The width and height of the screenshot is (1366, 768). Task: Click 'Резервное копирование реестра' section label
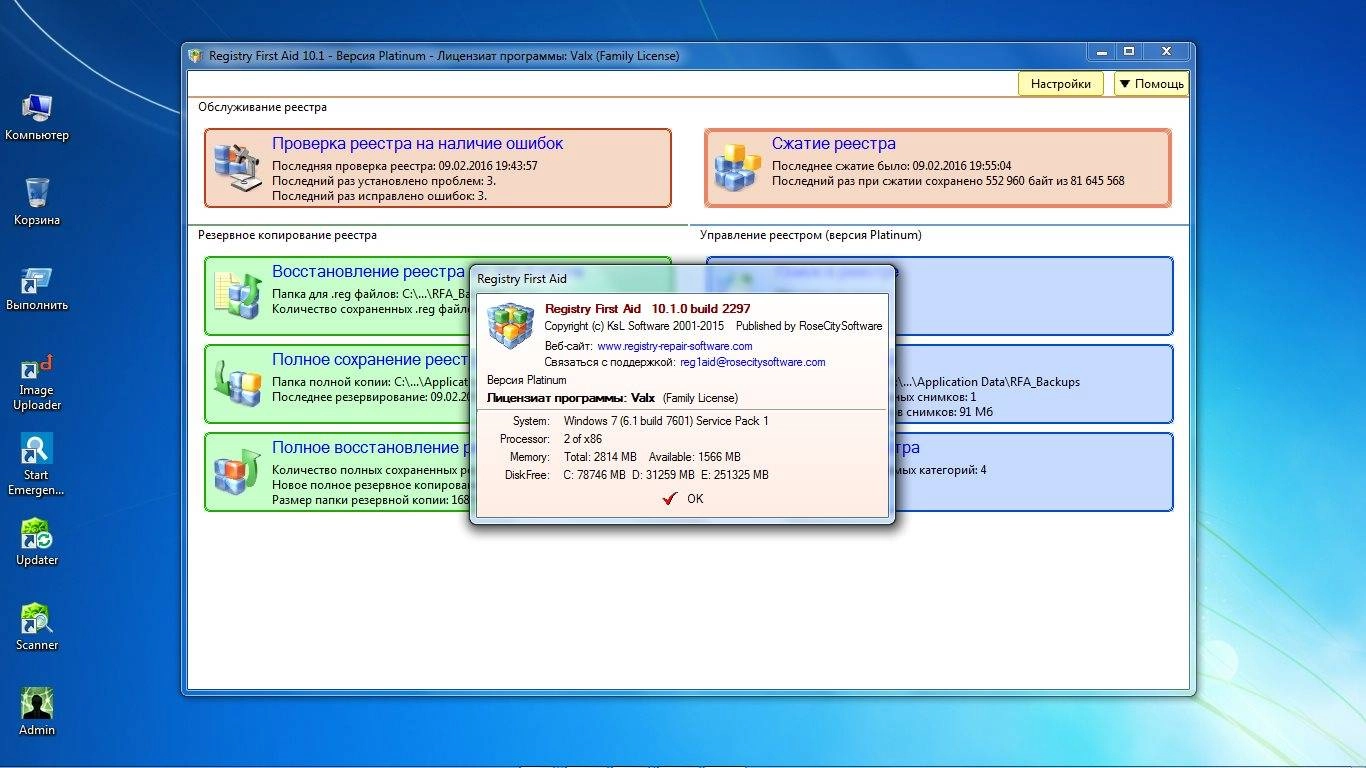[287, 235]
